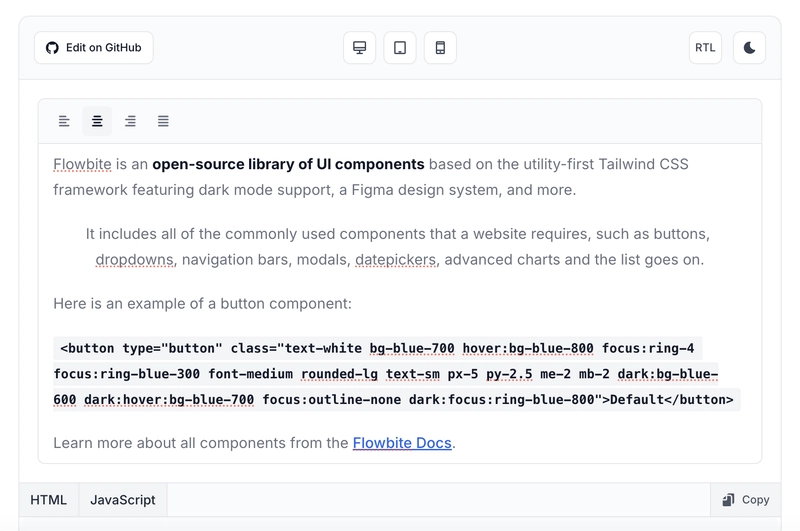The image size is (800, 531).
Task: Switch preview to mobile view icon
Action: [x=440, y=48]
